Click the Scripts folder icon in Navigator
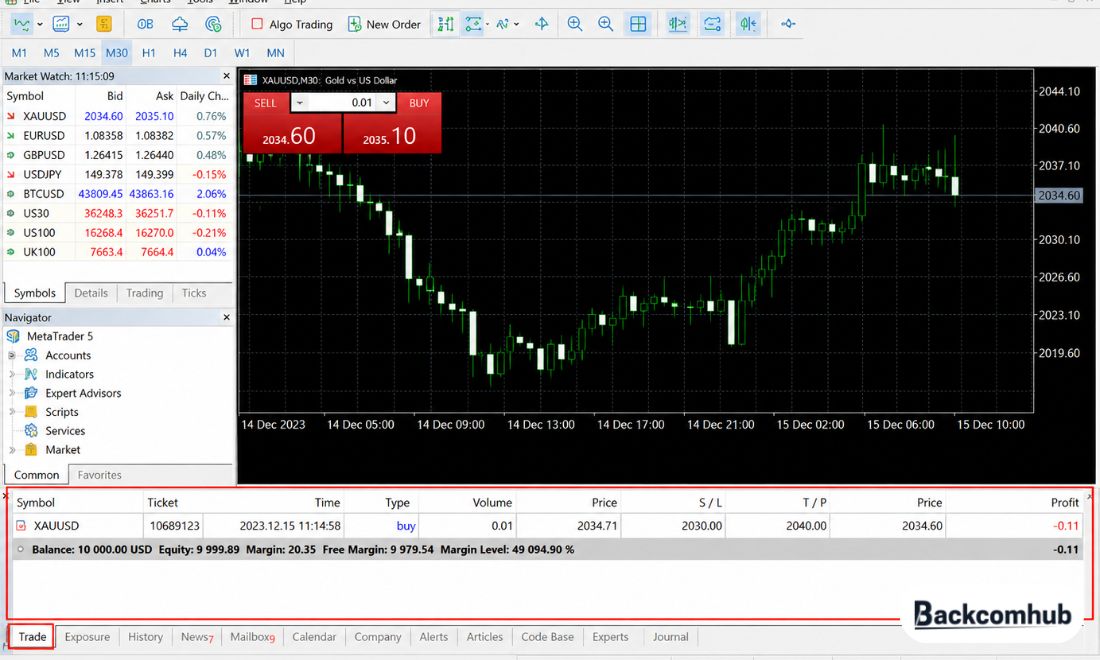Image resolution: width=1100 pixels, height=660 pixels. 31,412
